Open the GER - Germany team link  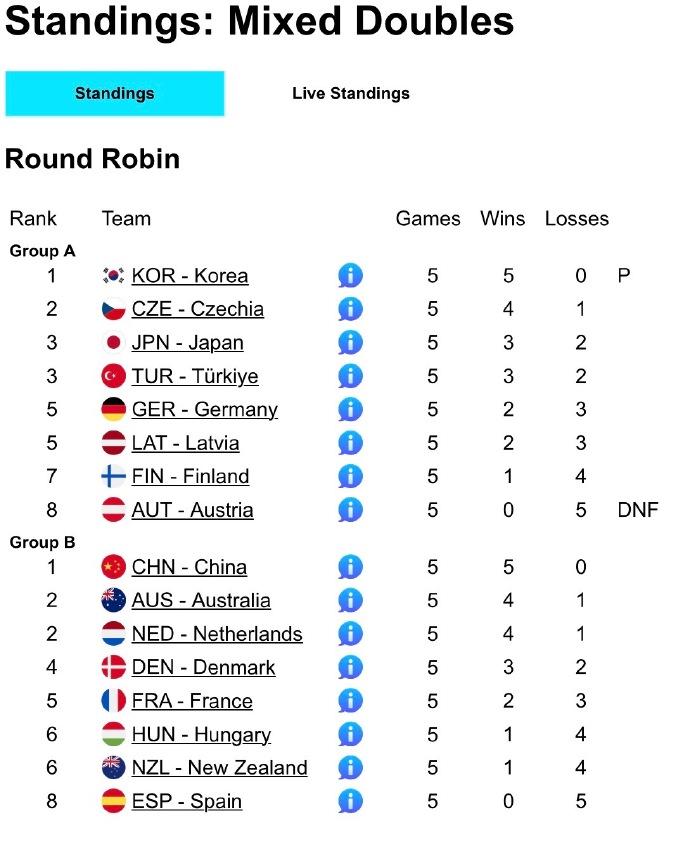[204, 410]
